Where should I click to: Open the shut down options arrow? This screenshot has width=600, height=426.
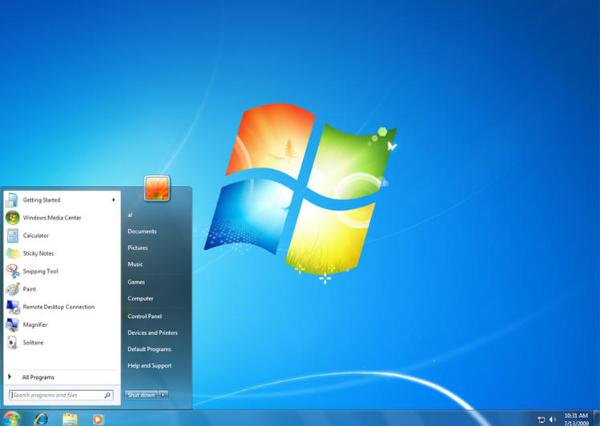click(x=163, y=395)
